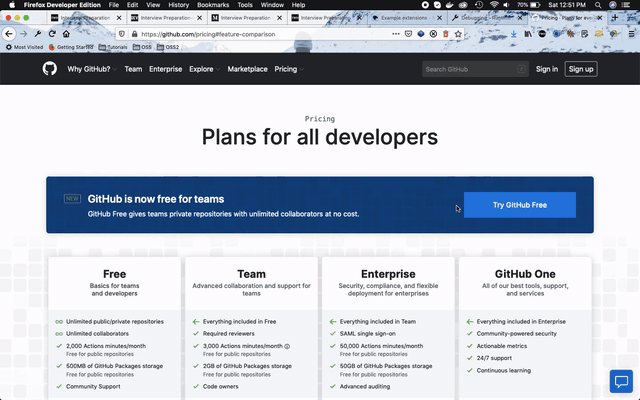Screen dimensions: 640x400
Task: Click the Sign in link
Action: click(547, 69)
